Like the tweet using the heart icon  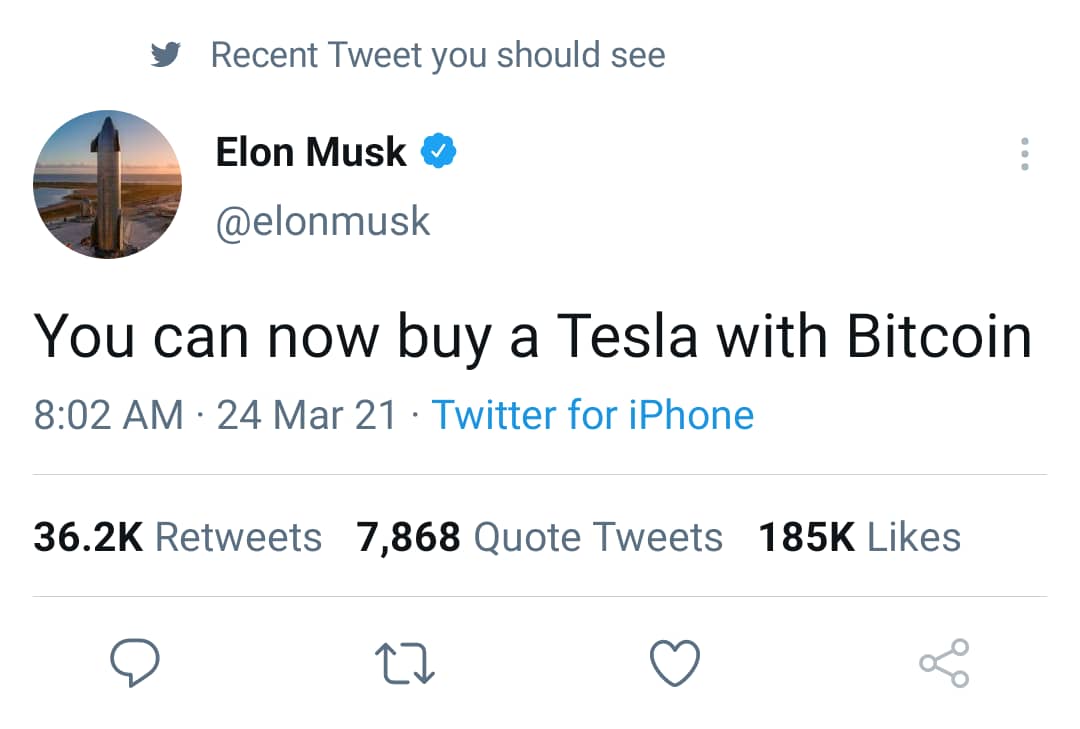click(675, 661)
